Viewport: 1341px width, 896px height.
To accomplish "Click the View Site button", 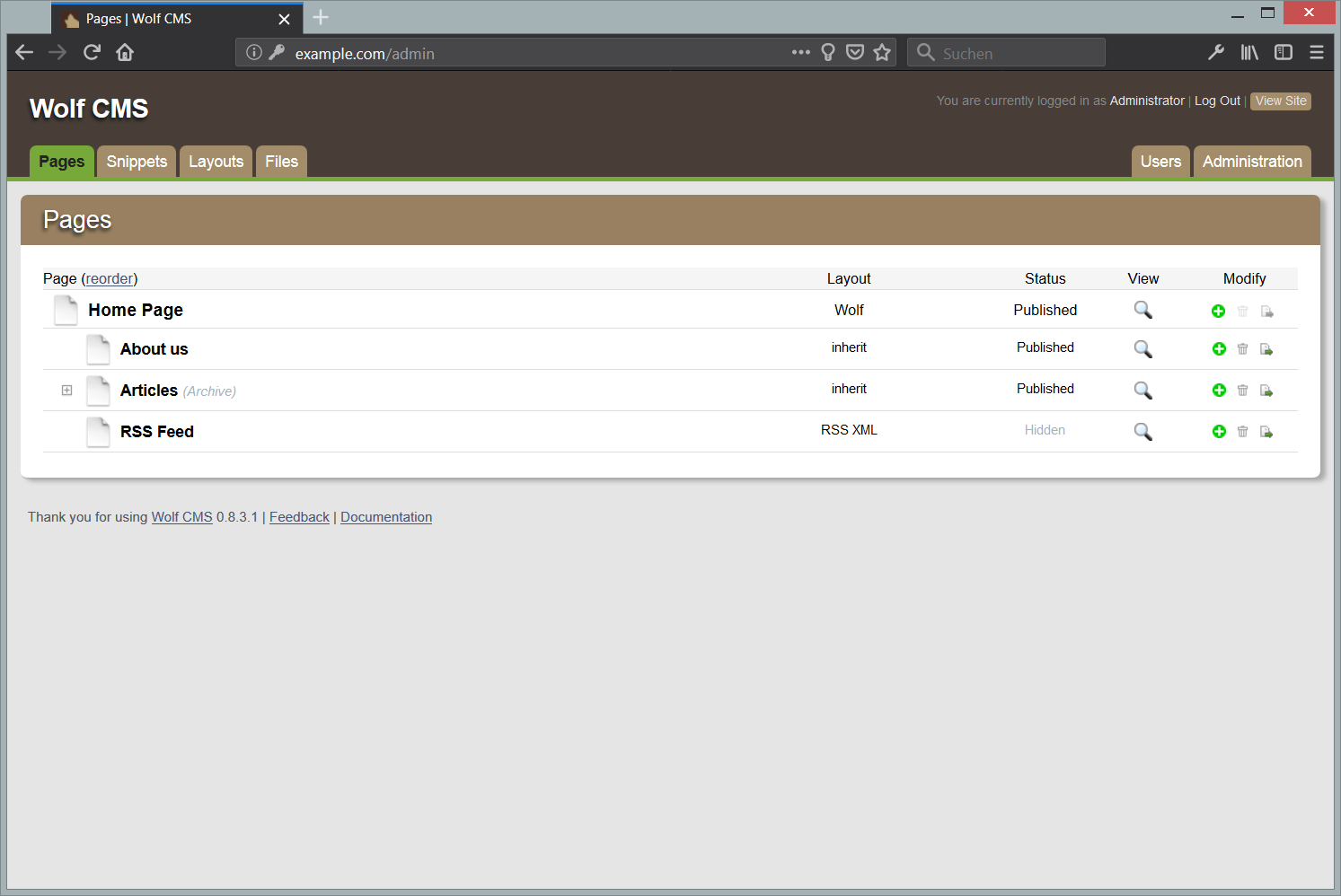I will (1281, 101).
